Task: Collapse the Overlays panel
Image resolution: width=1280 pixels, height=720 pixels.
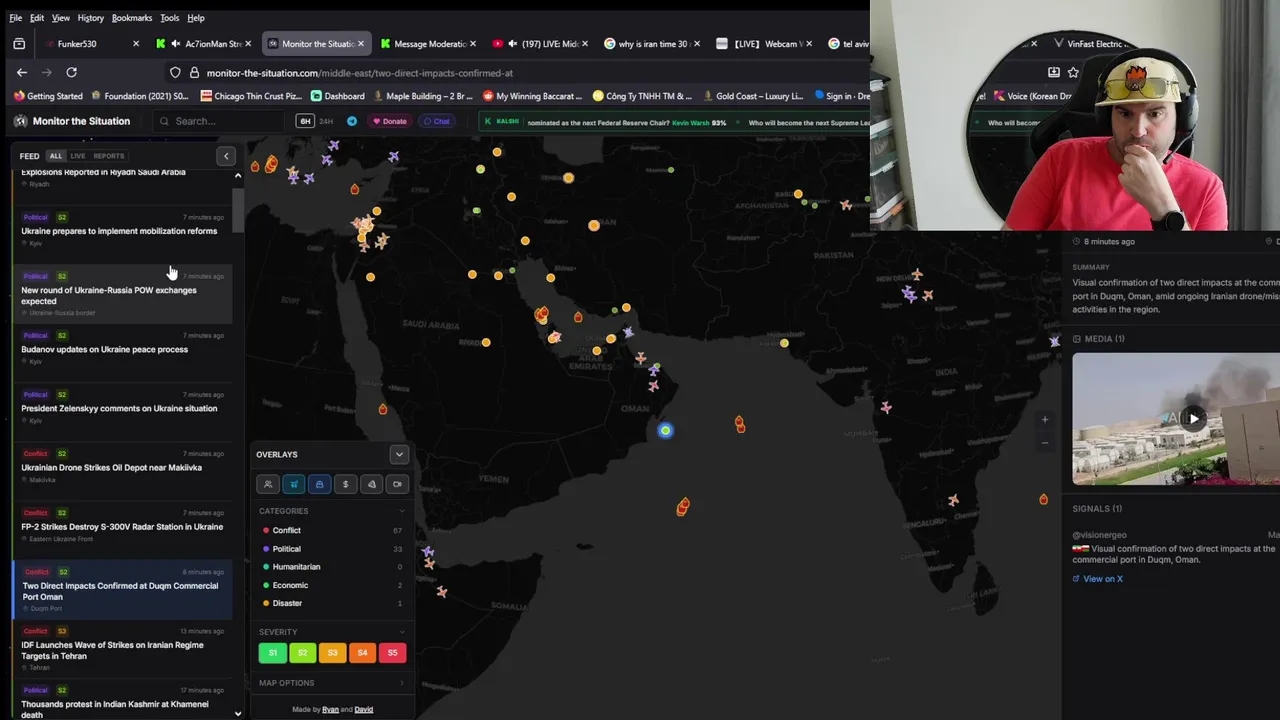Action: (399, 454)
